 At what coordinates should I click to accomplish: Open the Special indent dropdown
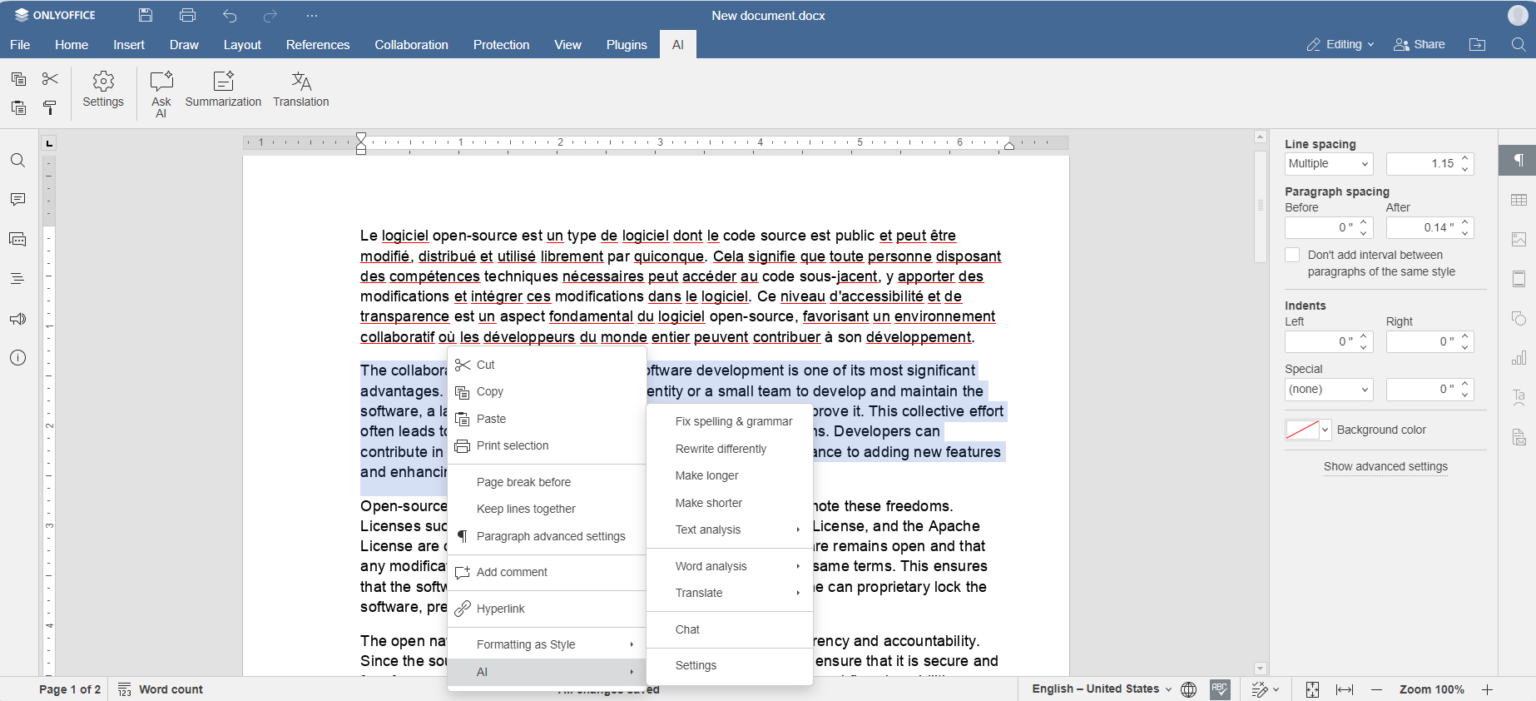coord(1328,389)
